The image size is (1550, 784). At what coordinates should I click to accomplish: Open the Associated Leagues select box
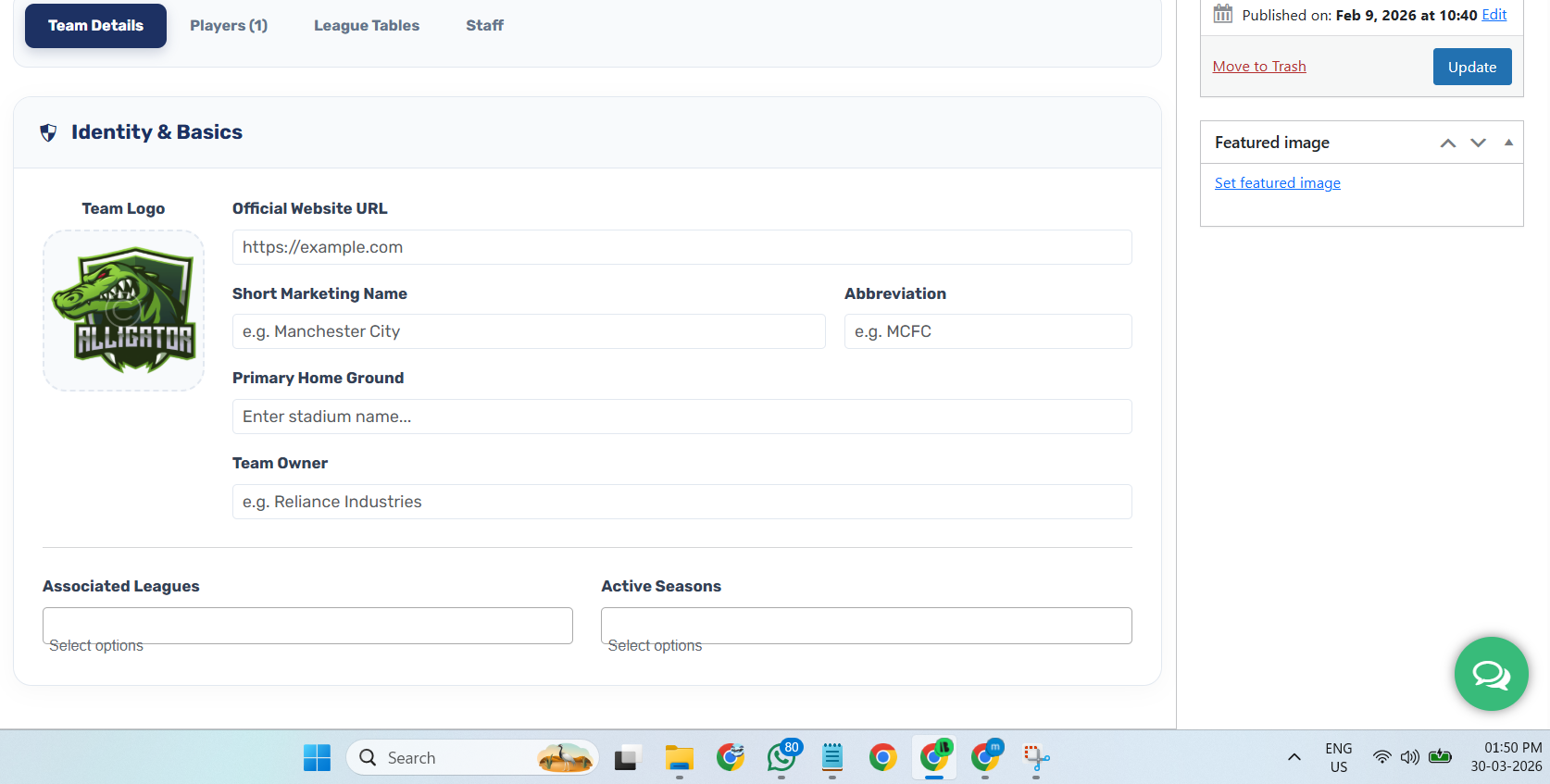coord(307,626)
